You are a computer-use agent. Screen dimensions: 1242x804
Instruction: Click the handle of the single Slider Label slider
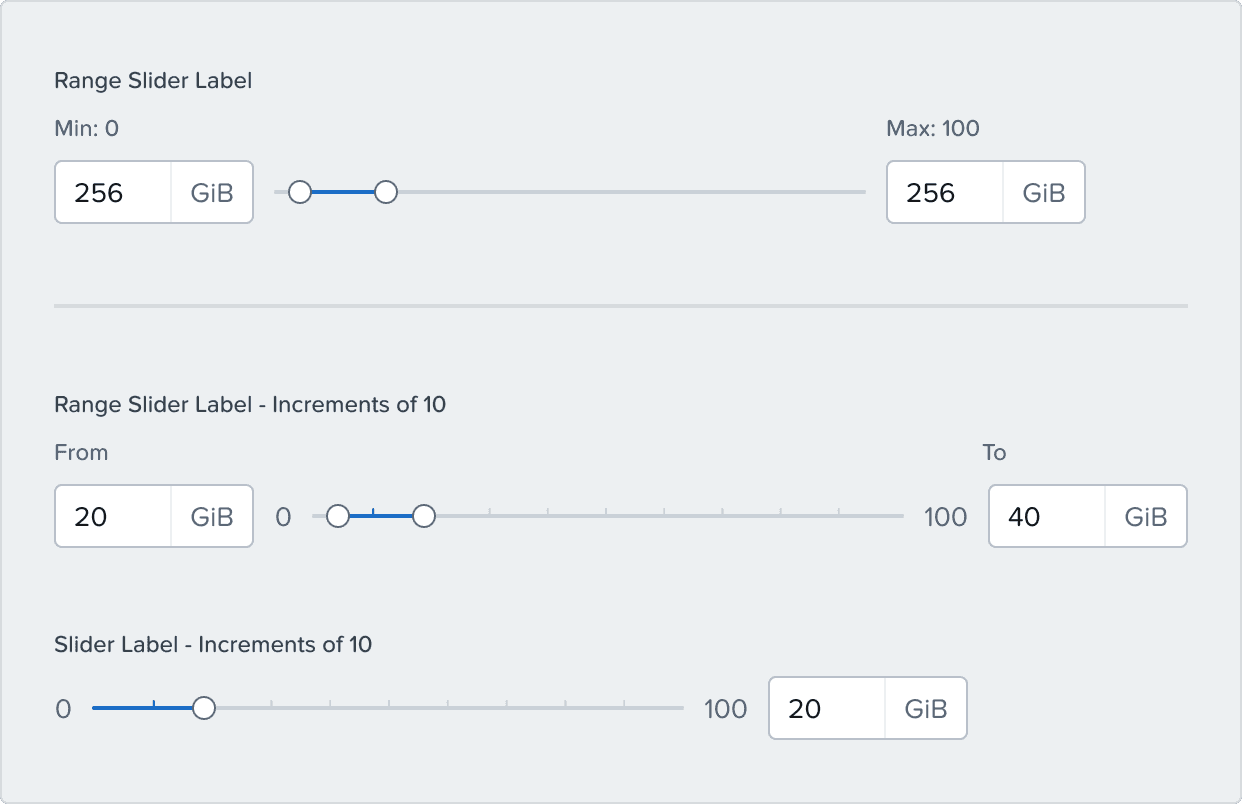click(x=204, y=708)
